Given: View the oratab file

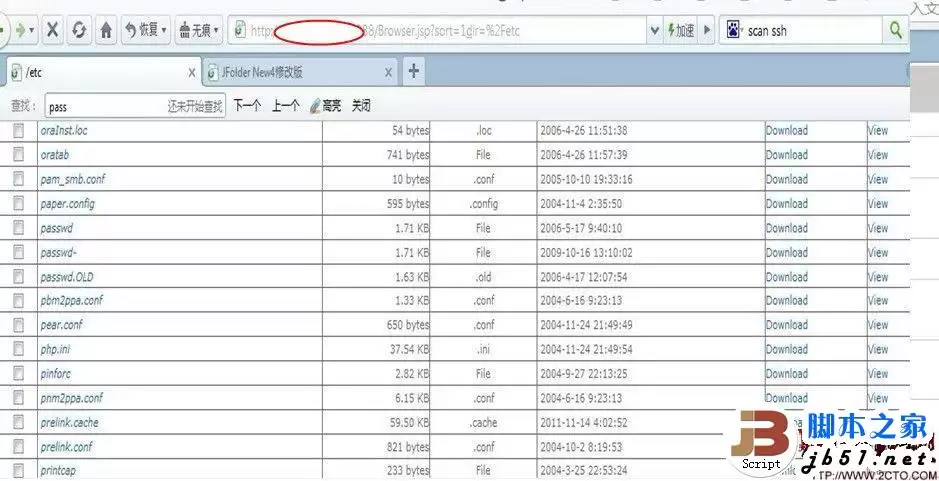Looking at the screenshot, I should (x=878, y=155).
